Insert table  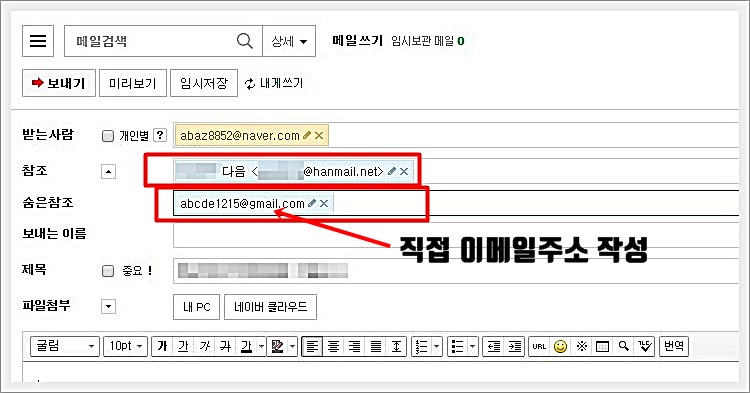click(x=602, y=346)
